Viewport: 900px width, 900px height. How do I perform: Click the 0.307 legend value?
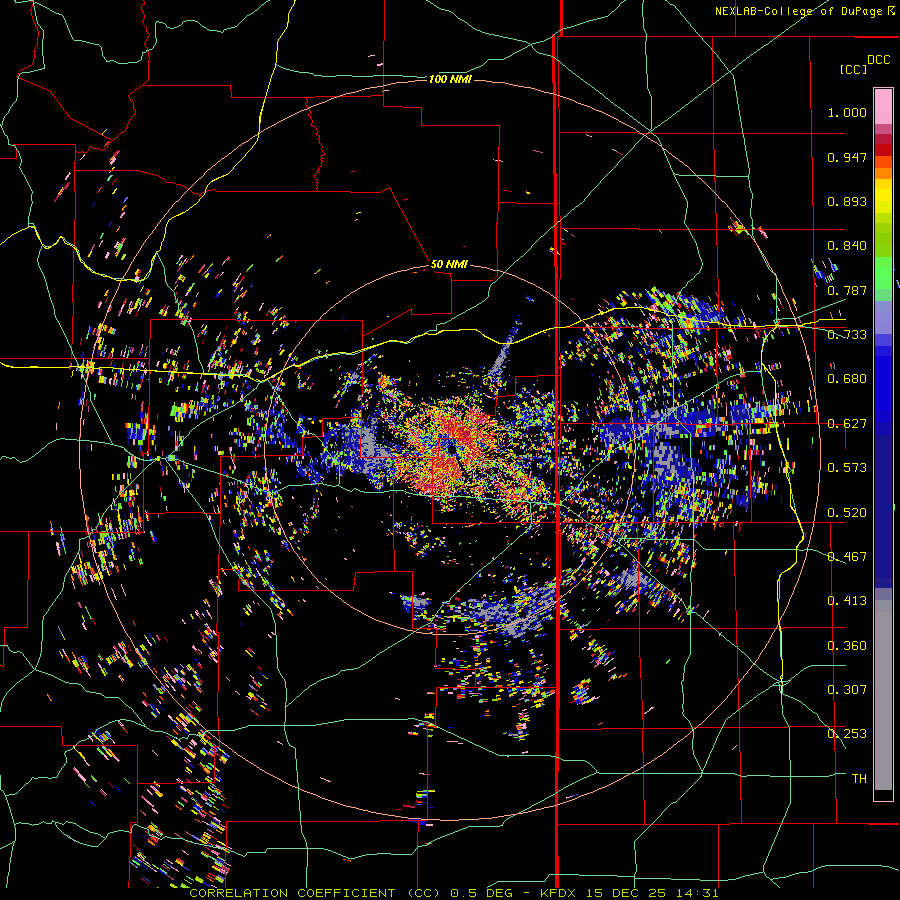pos(847,690)
